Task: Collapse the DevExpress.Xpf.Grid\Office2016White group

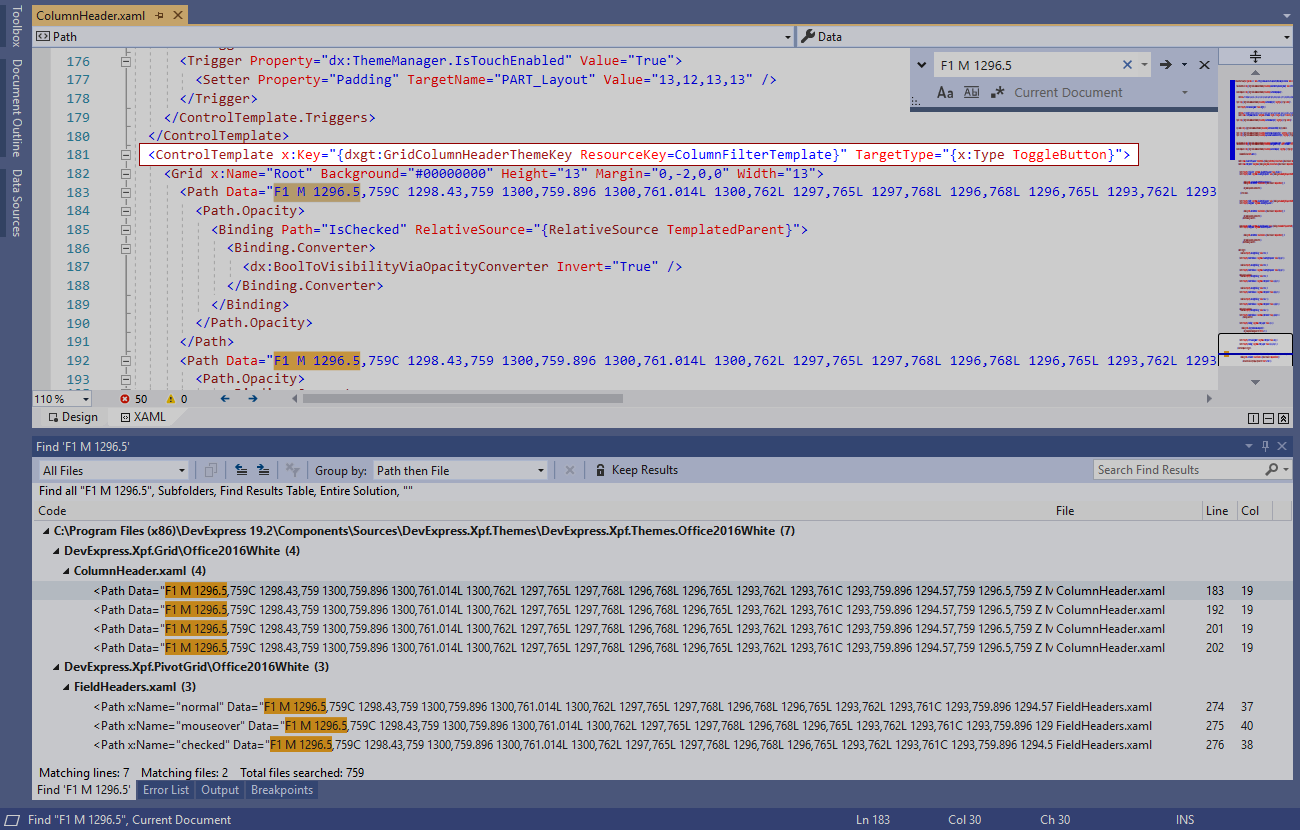Action: tap(55, 551)
